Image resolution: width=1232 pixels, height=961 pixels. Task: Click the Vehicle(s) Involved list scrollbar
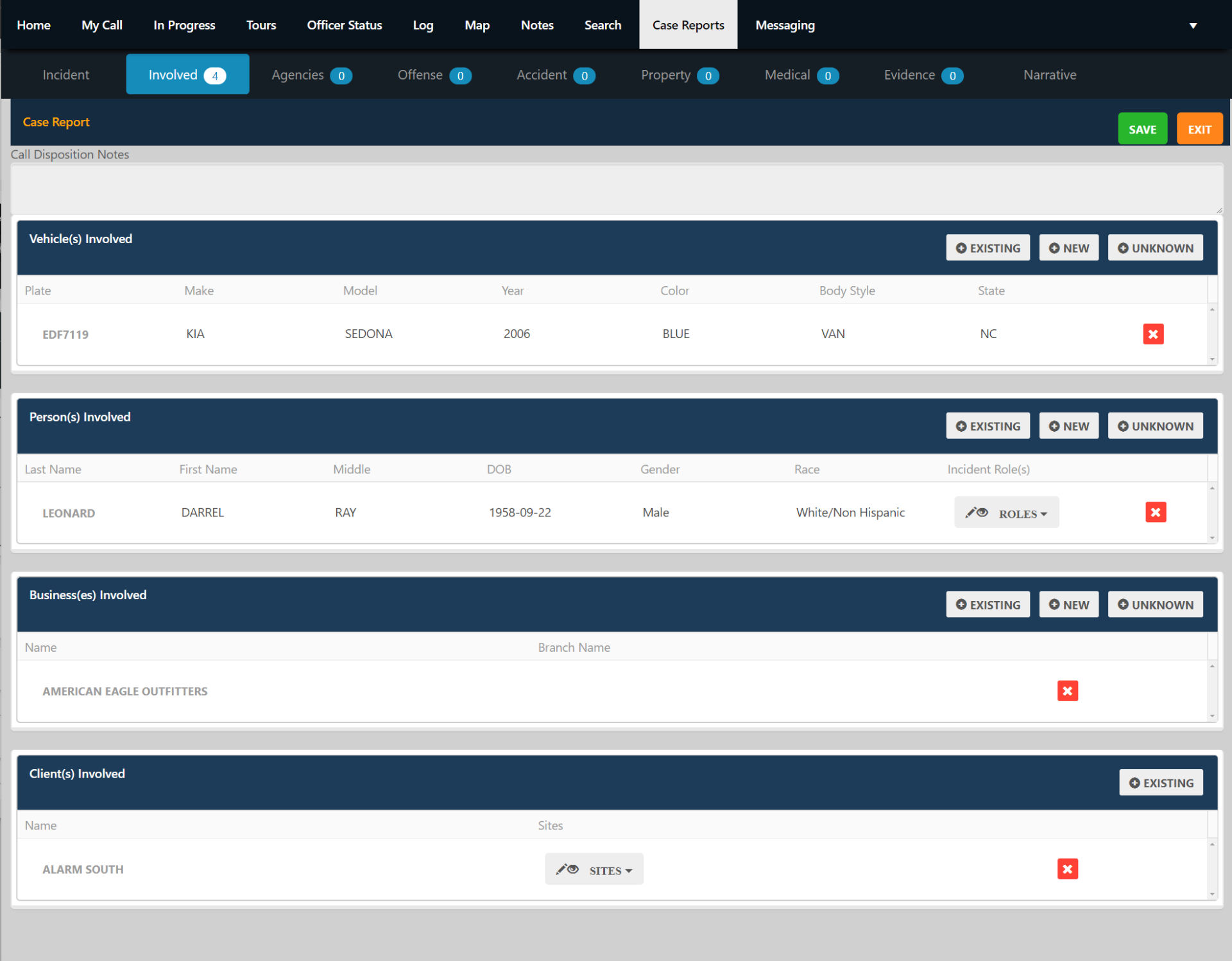[x=1212, y=334]
